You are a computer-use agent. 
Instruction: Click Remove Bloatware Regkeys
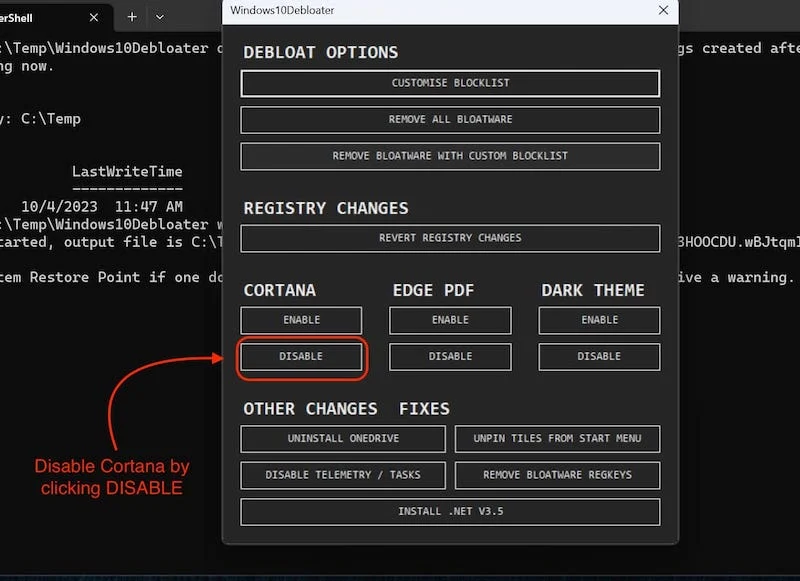[x=557, y=475]
